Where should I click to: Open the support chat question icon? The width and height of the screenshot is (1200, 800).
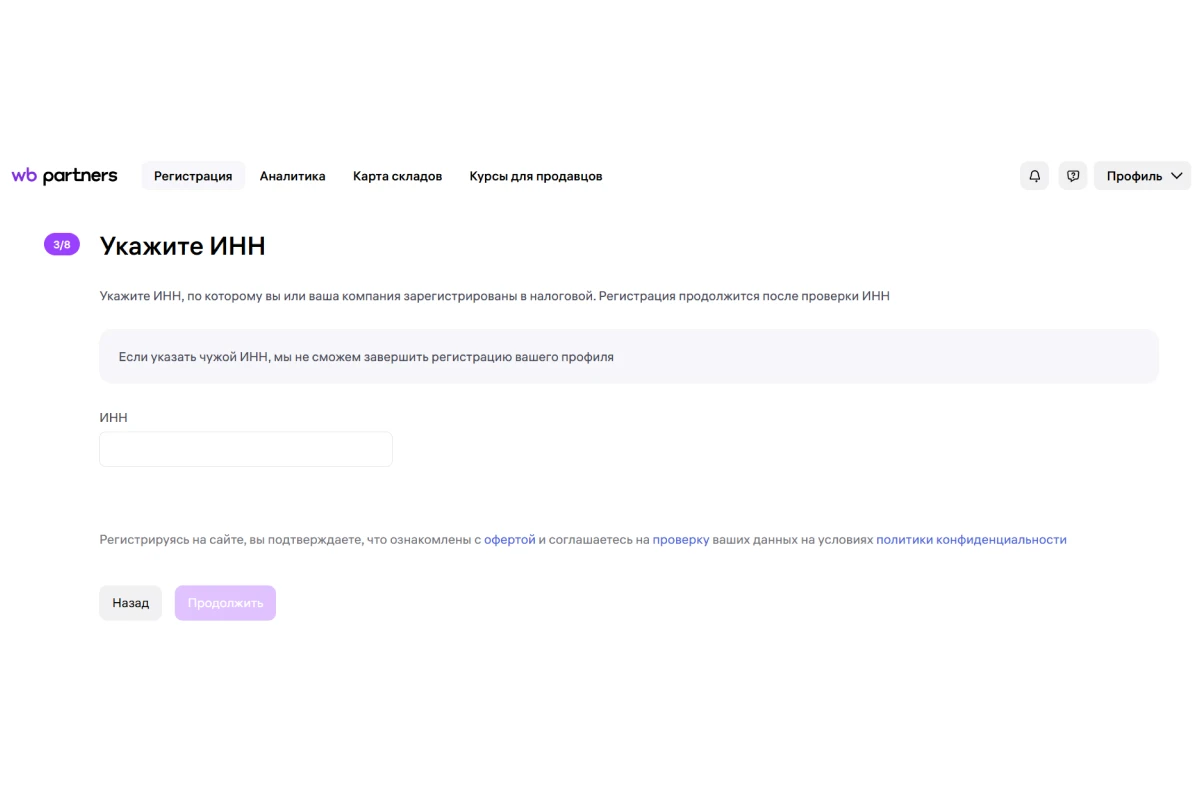pyautogui.click(x=1073, y=176)
